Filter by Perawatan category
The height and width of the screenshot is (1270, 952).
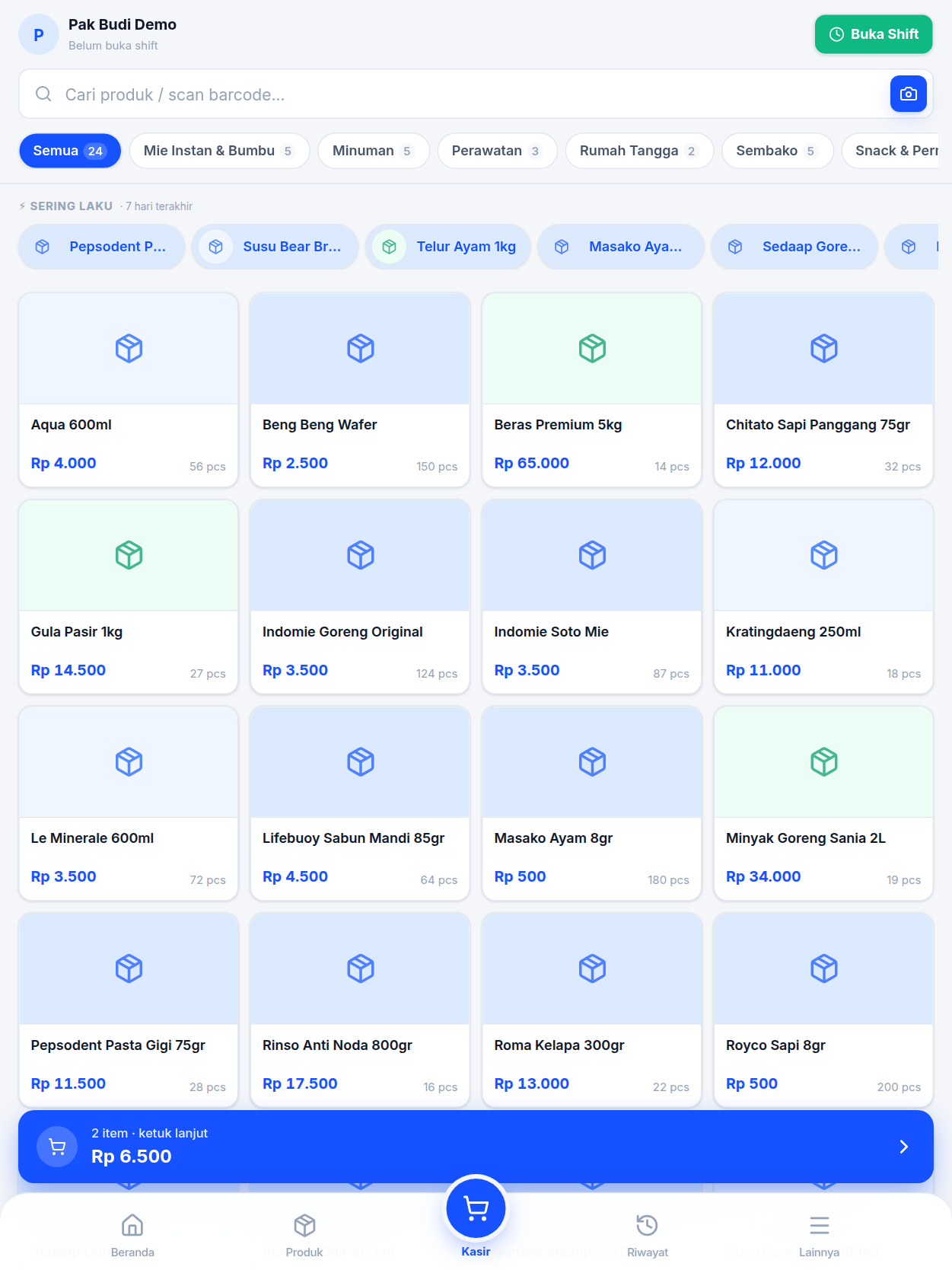coord(497,151)
